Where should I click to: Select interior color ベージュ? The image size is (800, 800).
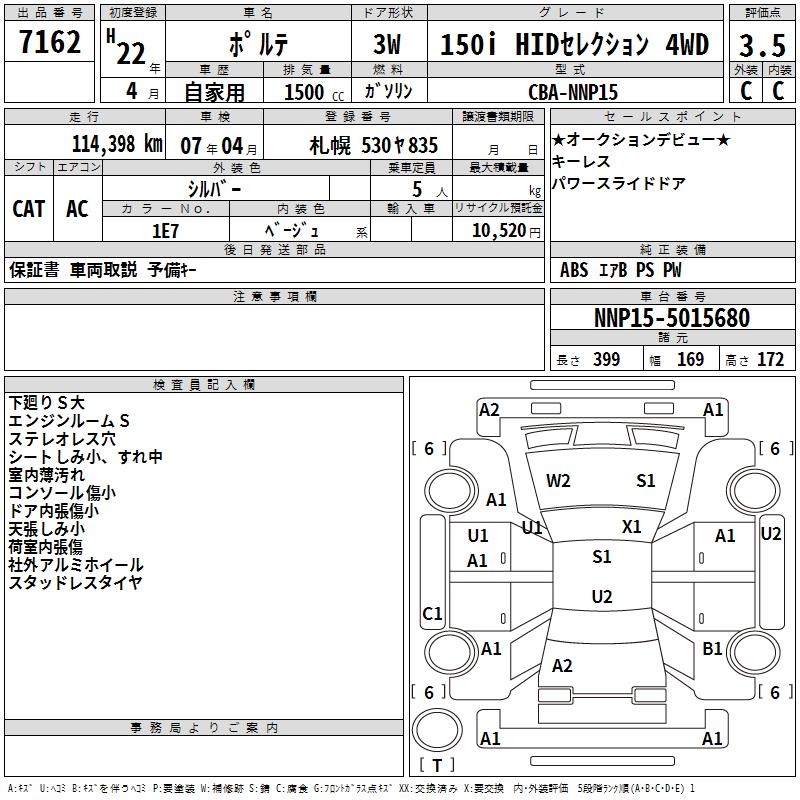pos(292,231)
